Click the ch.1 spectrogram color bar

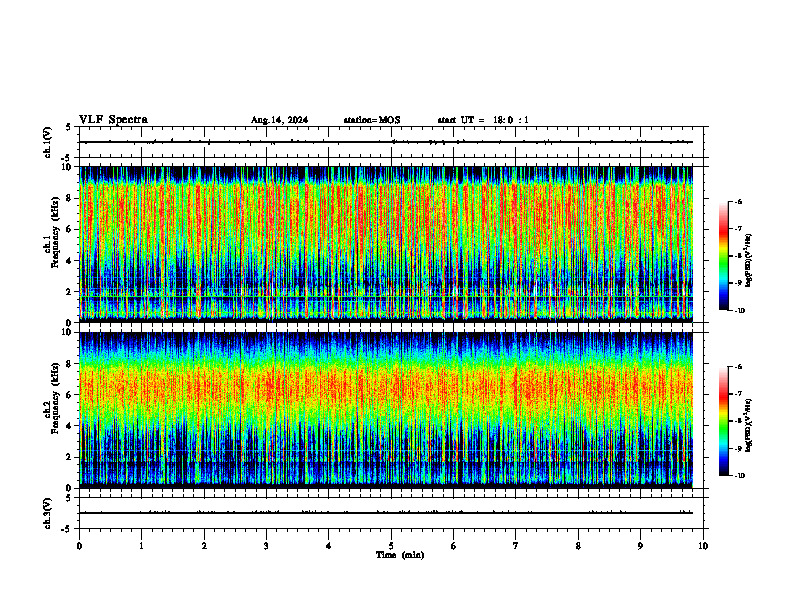(723, 256)
